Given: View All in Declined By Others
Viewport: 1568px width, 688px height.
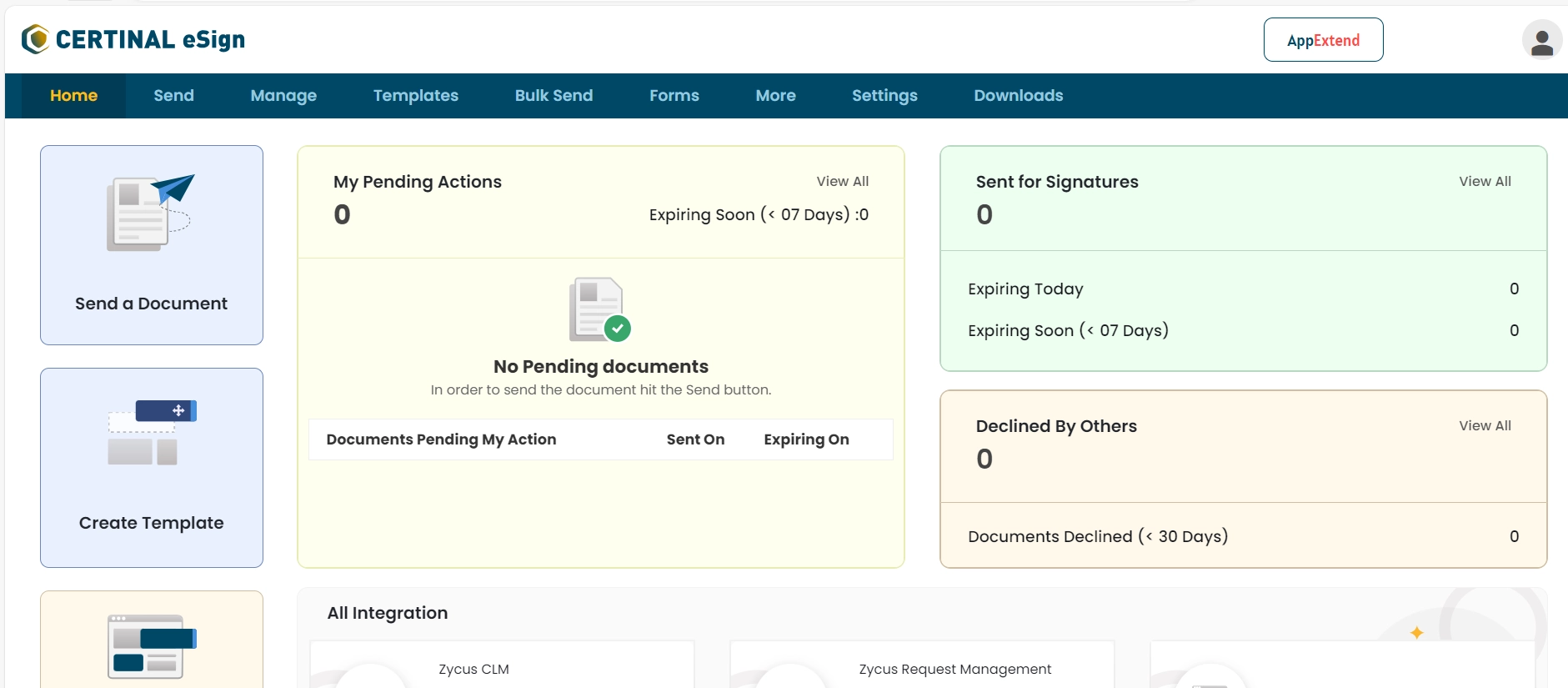Looking at the screenshot, I should [x=1485, y=425].
